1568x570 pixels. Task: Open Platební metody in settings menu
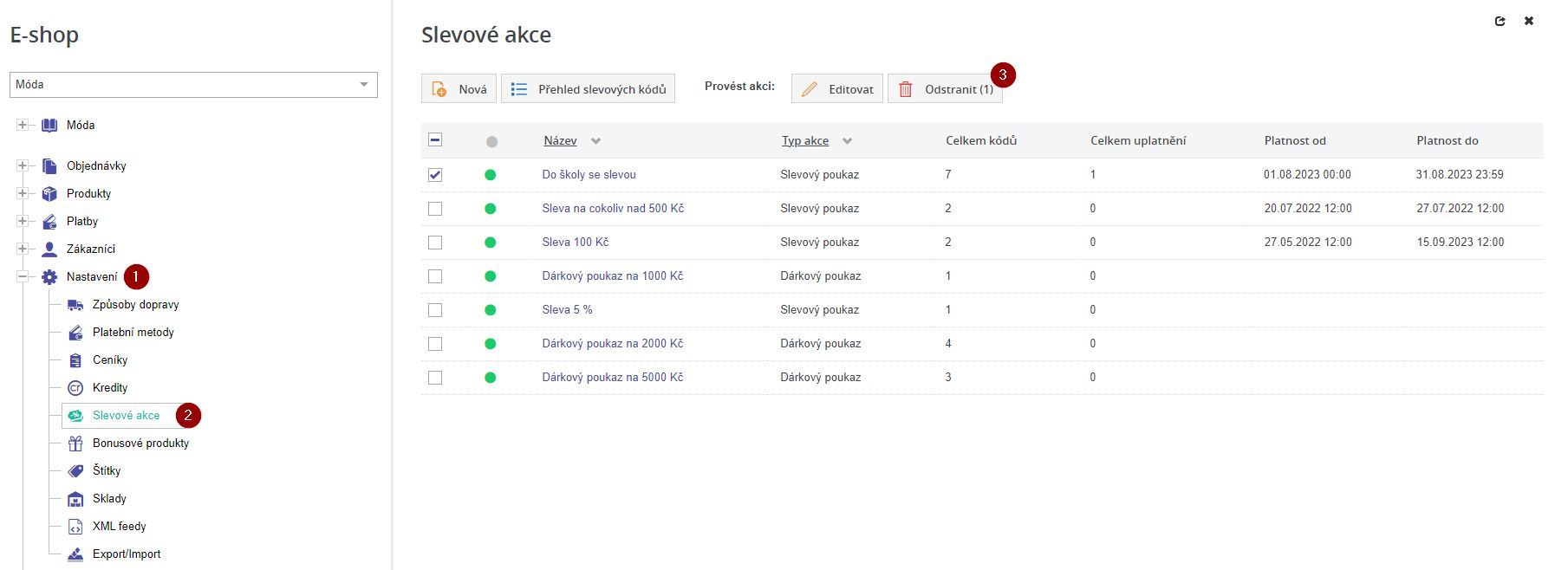[x=133, y=333]
